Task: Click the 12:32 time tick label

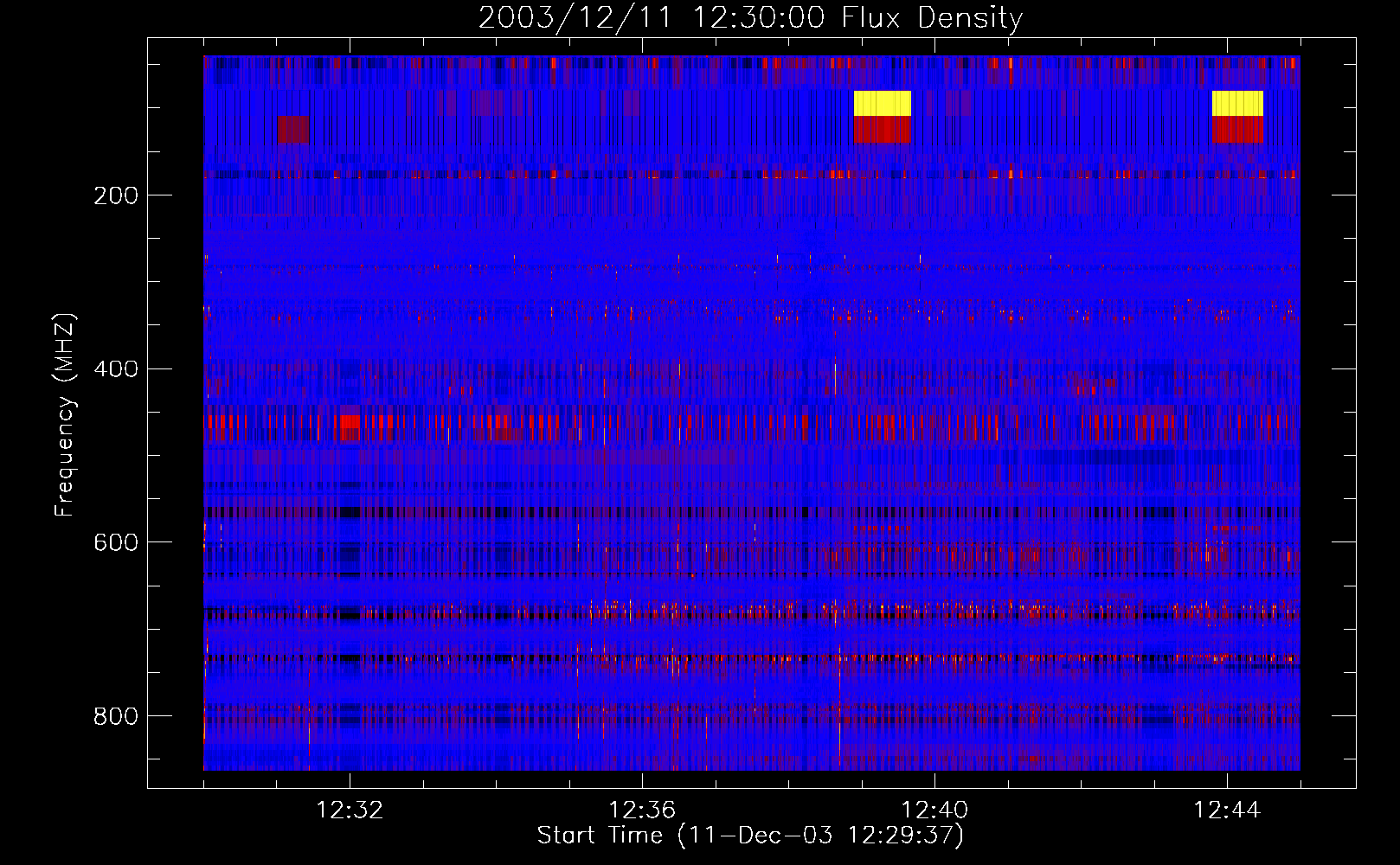Action: point(350,811)
